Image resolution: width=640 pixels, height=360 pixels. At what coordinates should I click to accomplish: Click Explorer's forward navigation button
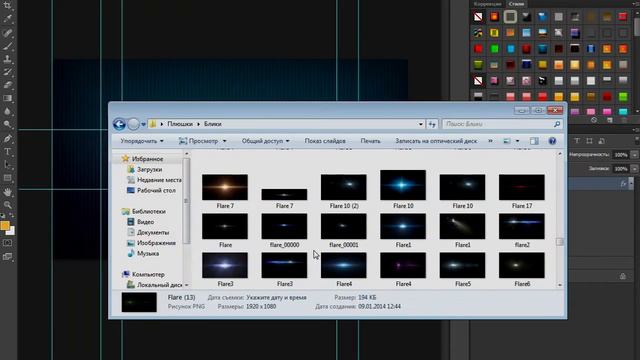click(x=133, y=124)
